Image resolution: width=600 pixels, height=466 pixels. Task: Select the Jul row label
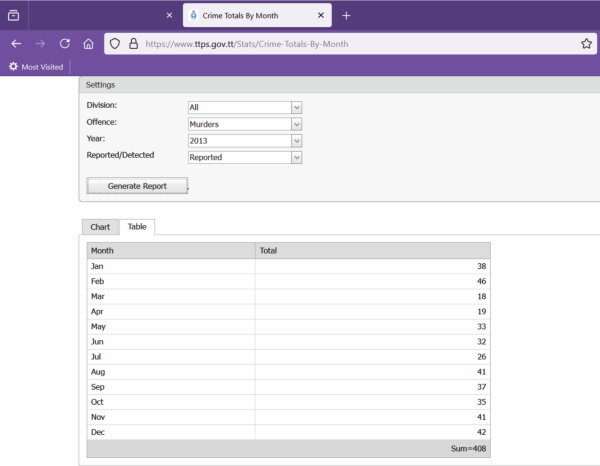[x=96, y=357]
